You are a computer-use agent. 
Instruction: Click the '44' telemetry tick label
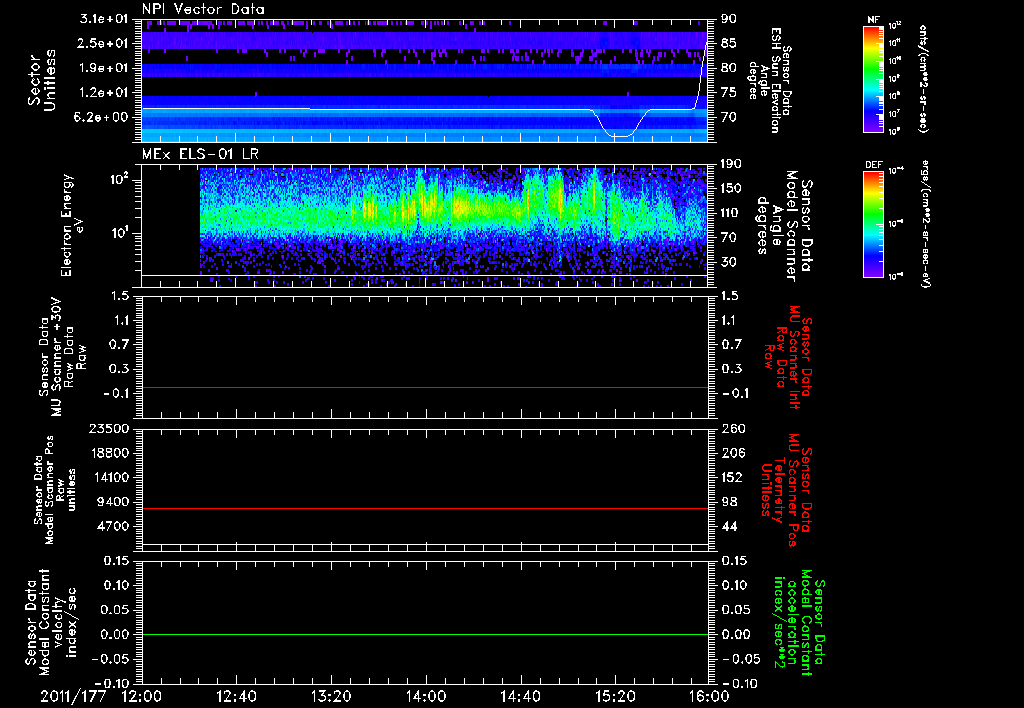[x=729, y=526]
